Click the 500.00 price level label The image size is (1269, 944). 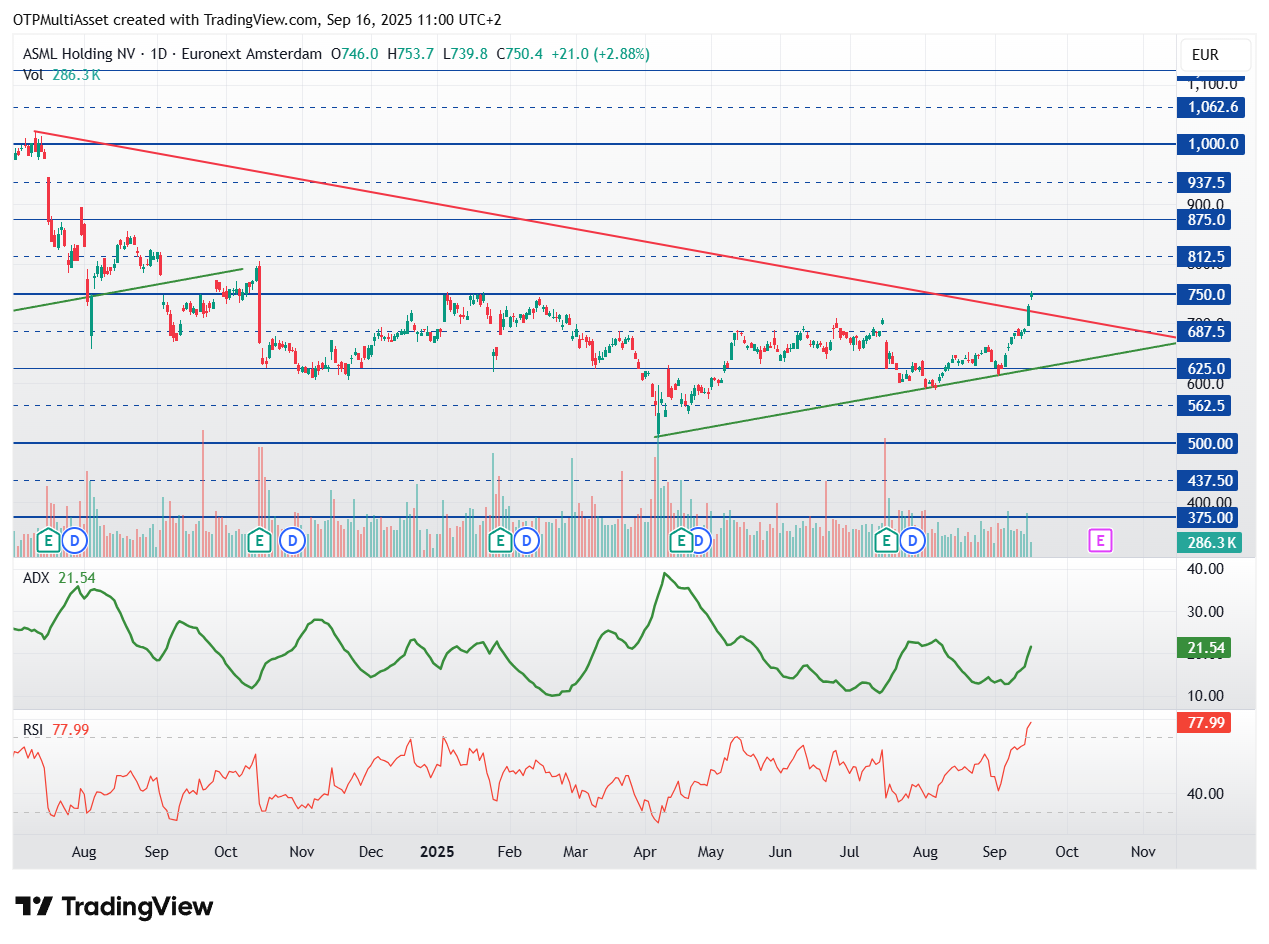[x=1209, y=443]
